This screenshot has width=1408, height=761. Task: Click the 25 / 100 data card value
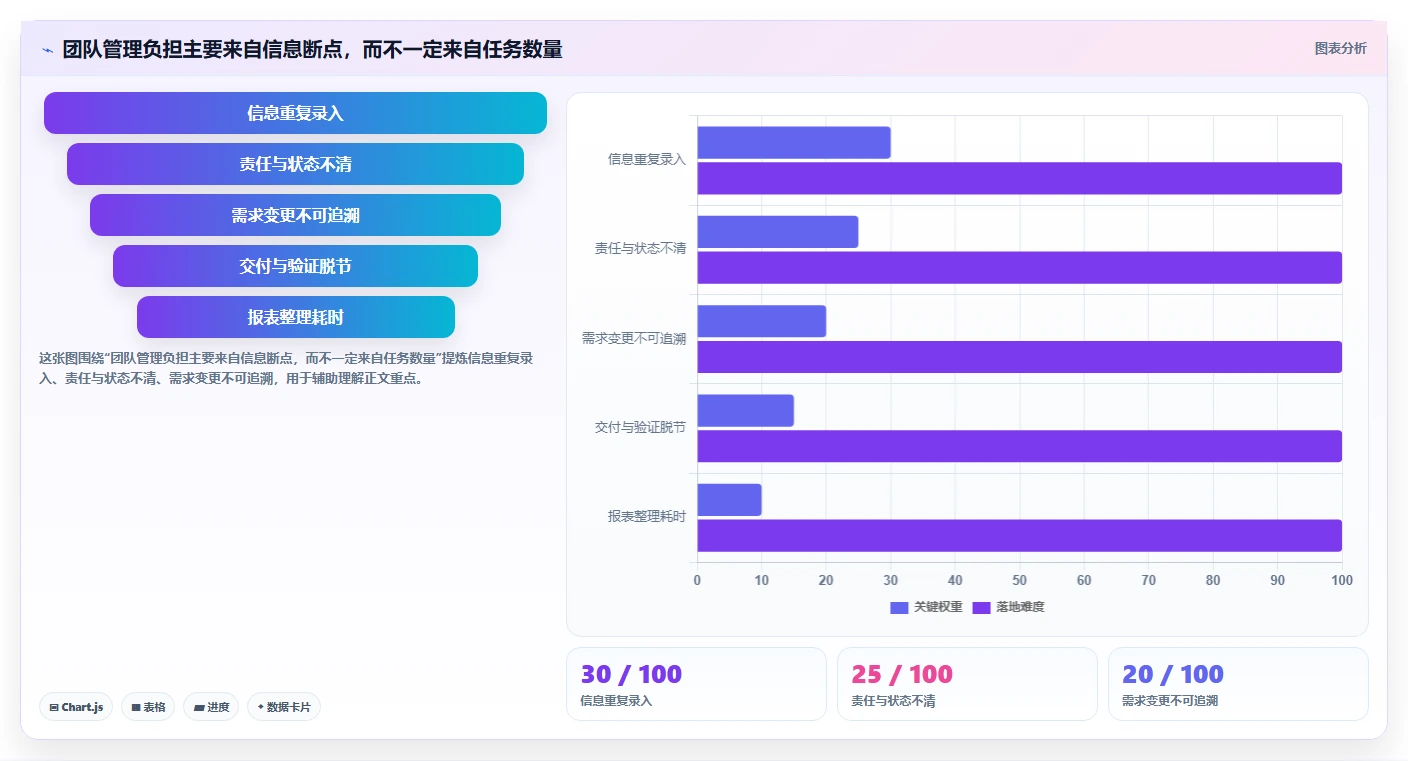click(902, 674)
